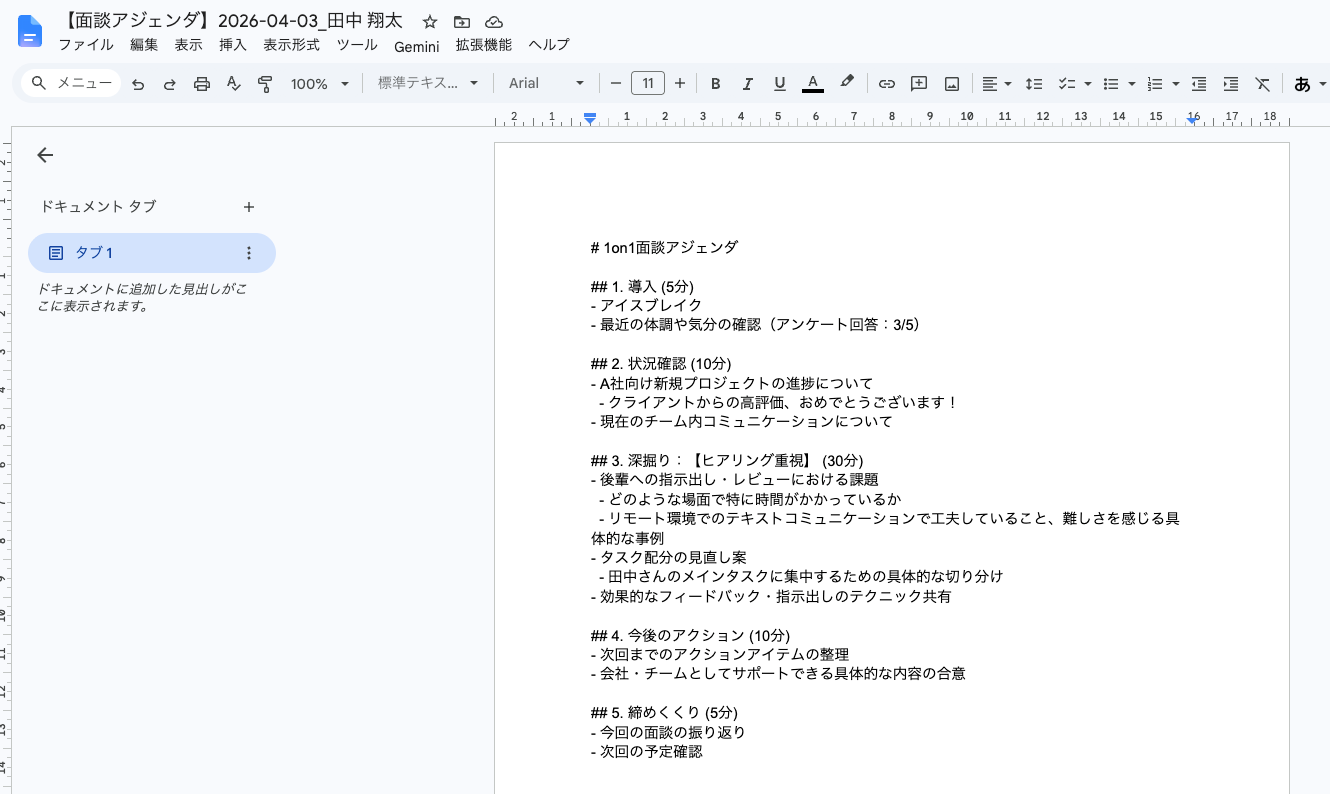This screenshot has height=794, width=1330.
Task: Open the ヘルプ menu
Action: [x=549, y=45]
